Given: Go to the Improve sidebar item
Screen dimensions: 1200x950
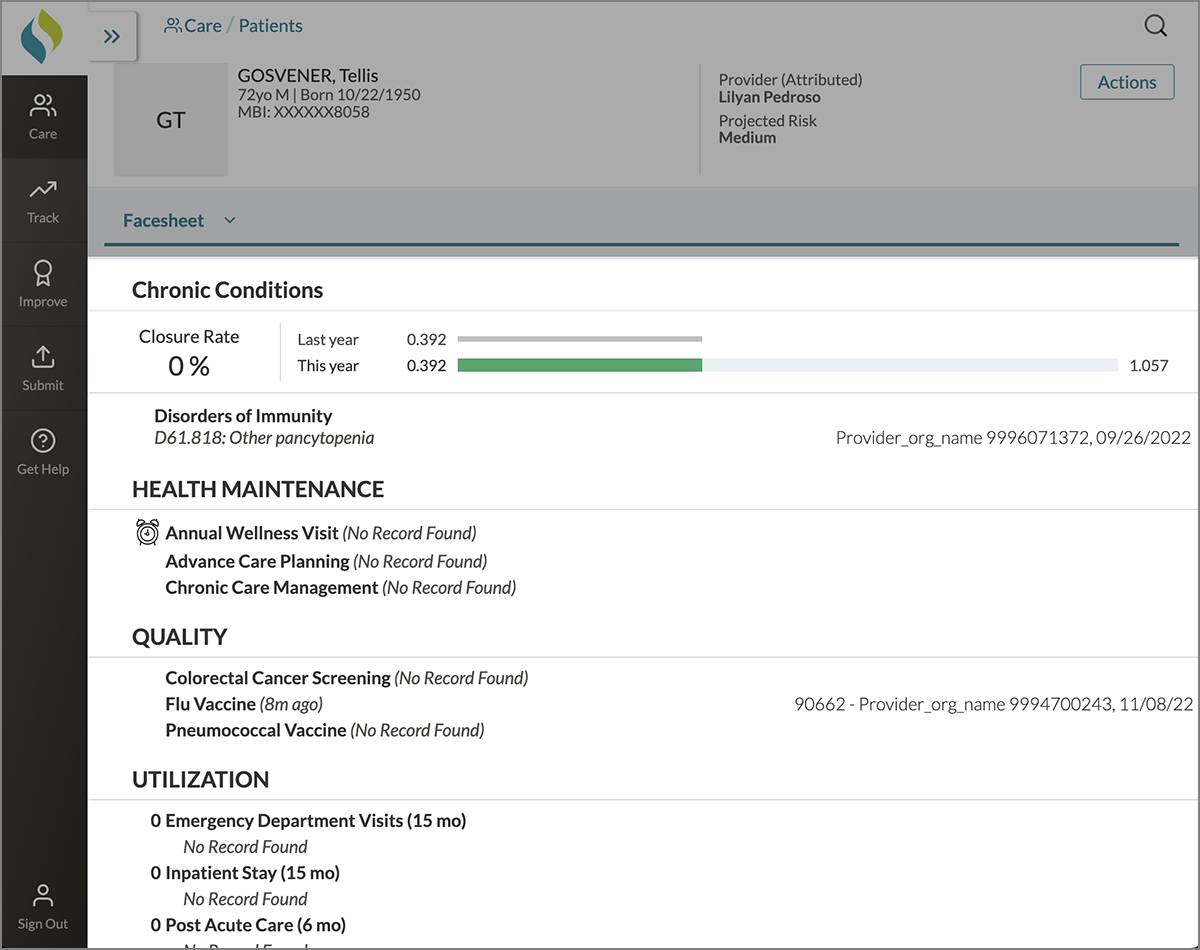Looking at the screenshot, I should point(43,284).
